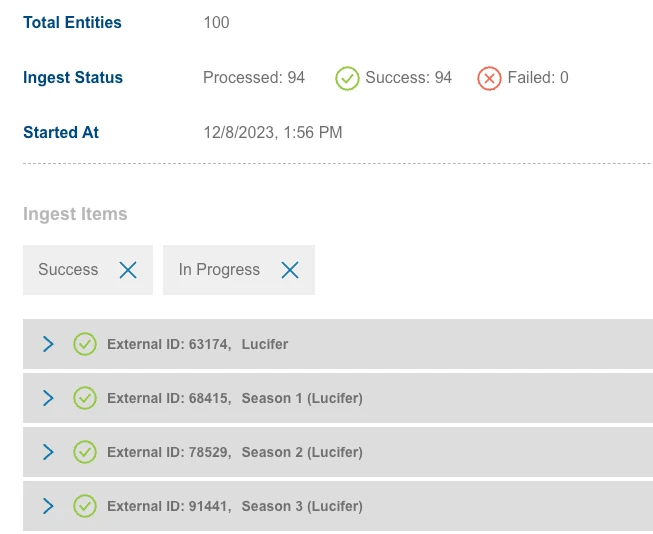The width and height of the screenshot is (653, 534).
Task: Click the green Success status icon in Ingest Status
Action: pyautogui.click(x=347, y=78)
